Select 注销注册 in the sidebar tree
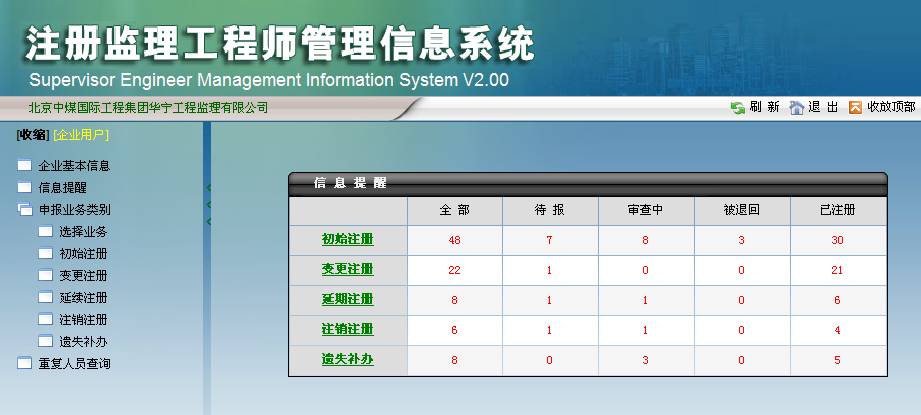This screenshot has height=415, width=921. click(83, 320)
